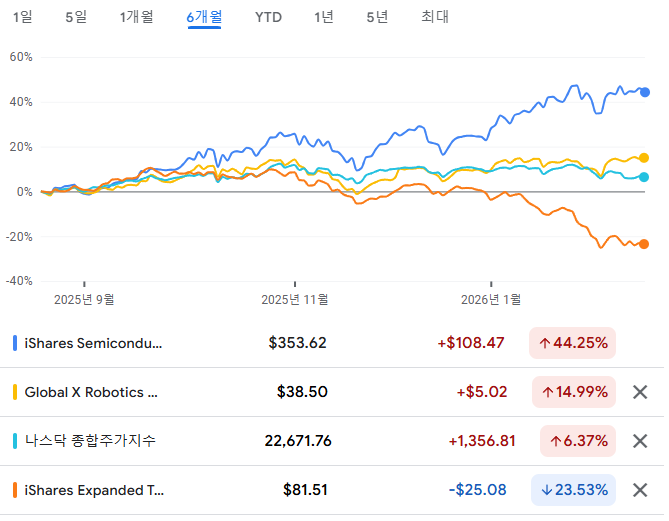Show the 1년 chart range

323,17
